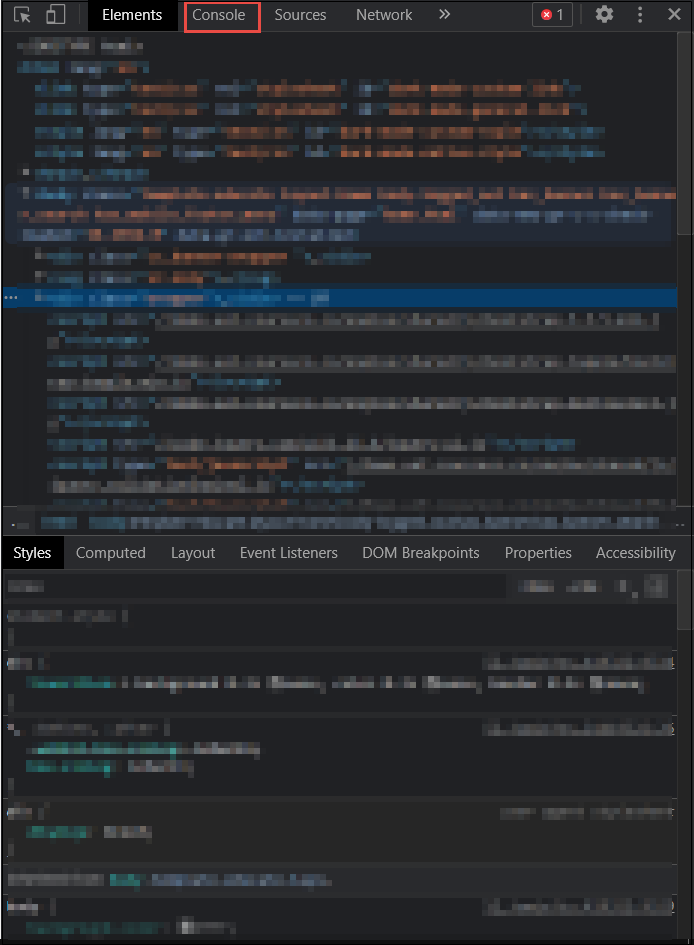Toggle the device toolbar icon
694x945 pixels.
coord(56,15)
